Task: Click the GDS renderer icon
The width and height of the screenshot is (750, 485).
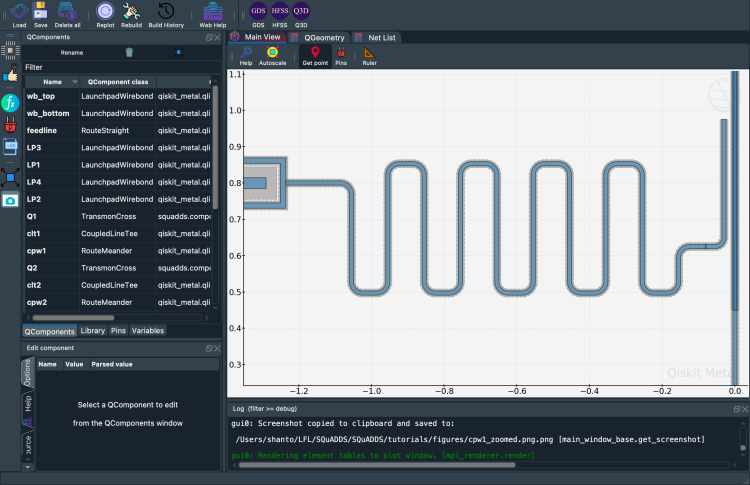Action: coord(258,14)
